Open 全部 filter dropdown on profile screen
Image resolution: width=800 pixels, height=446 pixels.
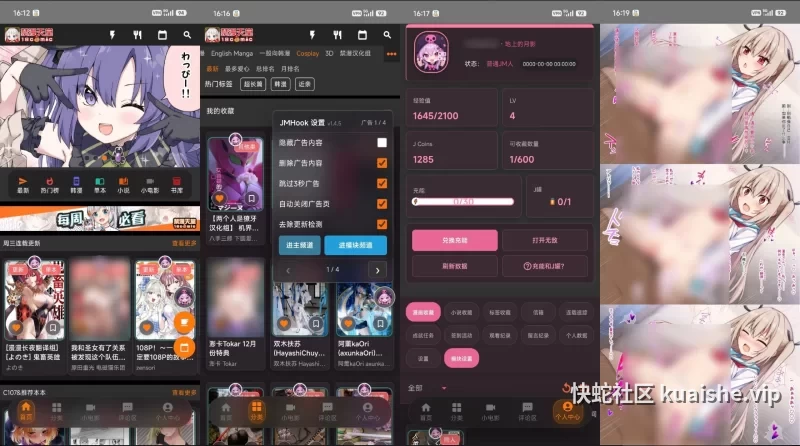(x=427, y=388)
